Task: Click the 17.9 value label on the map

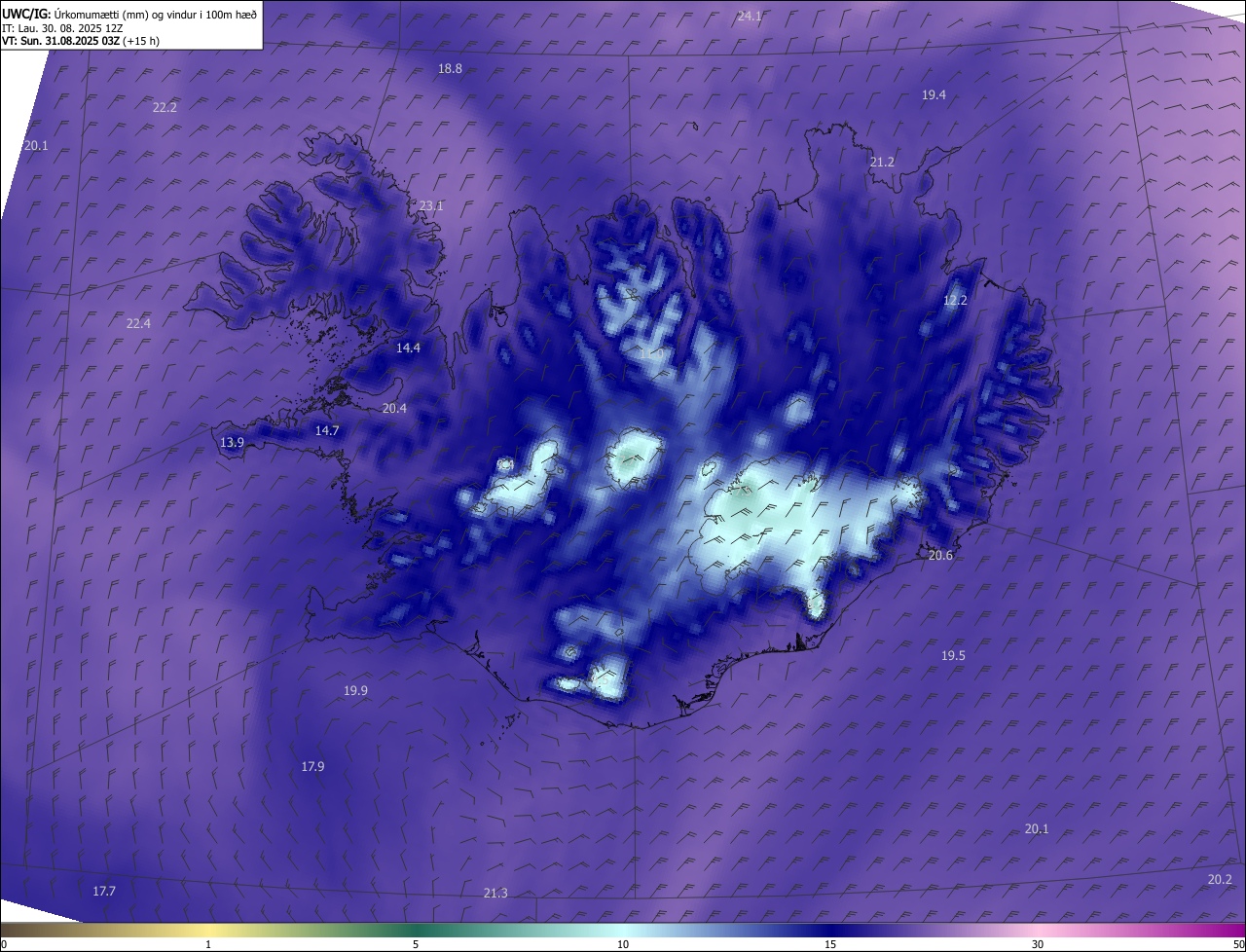Action: pos(312,767)
